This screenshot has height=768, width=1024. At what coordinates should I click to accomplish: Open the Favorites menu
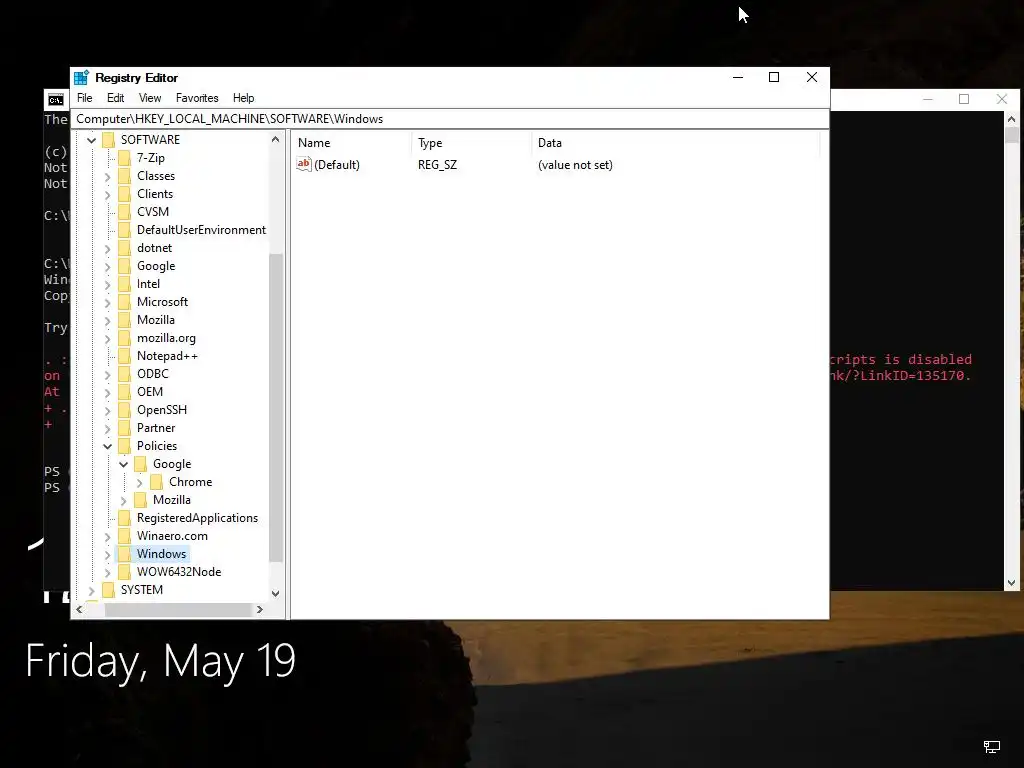[197, 98]
